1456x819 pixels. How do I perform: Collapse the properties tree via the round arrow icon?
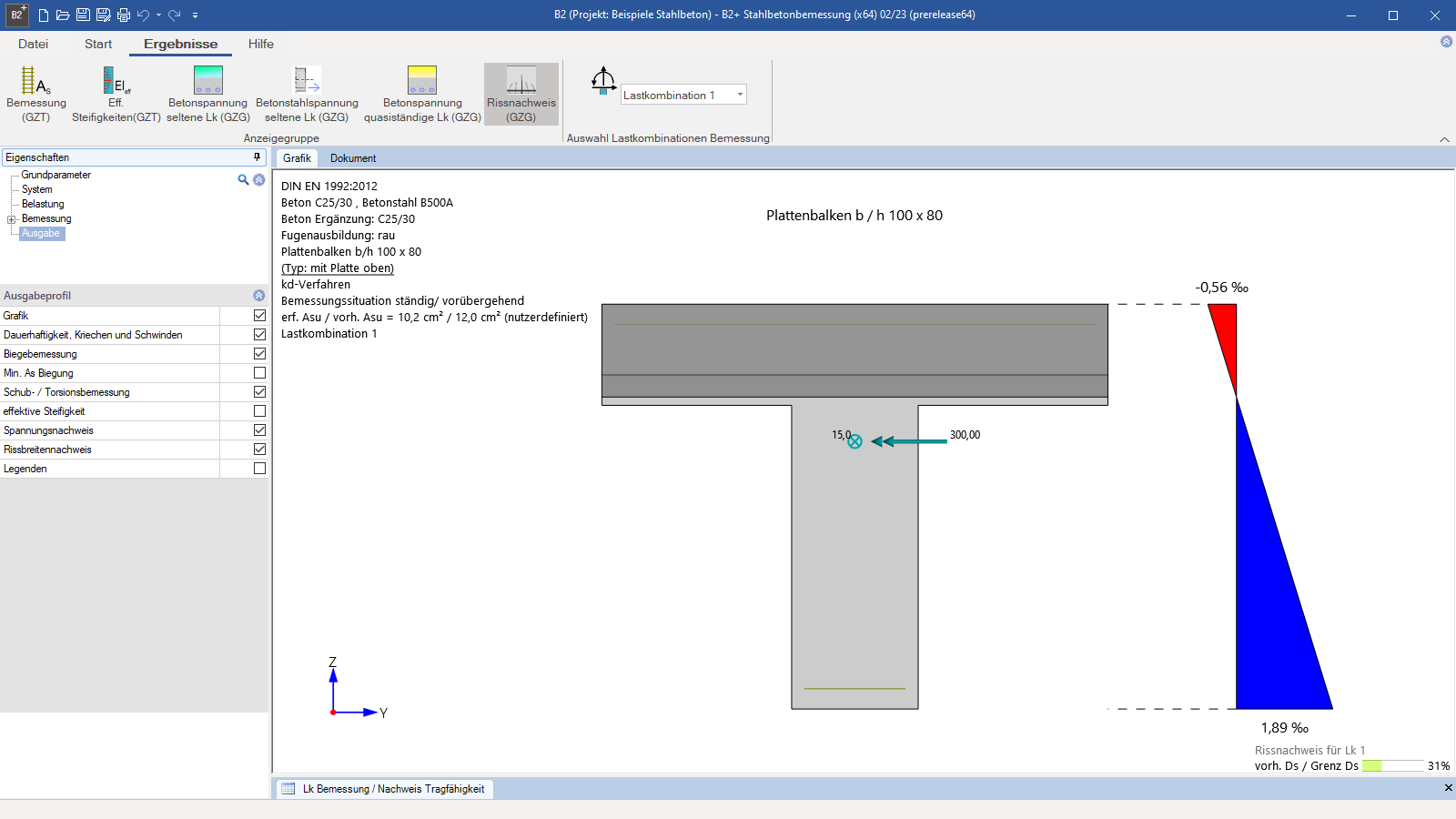[x=259, y=180]
